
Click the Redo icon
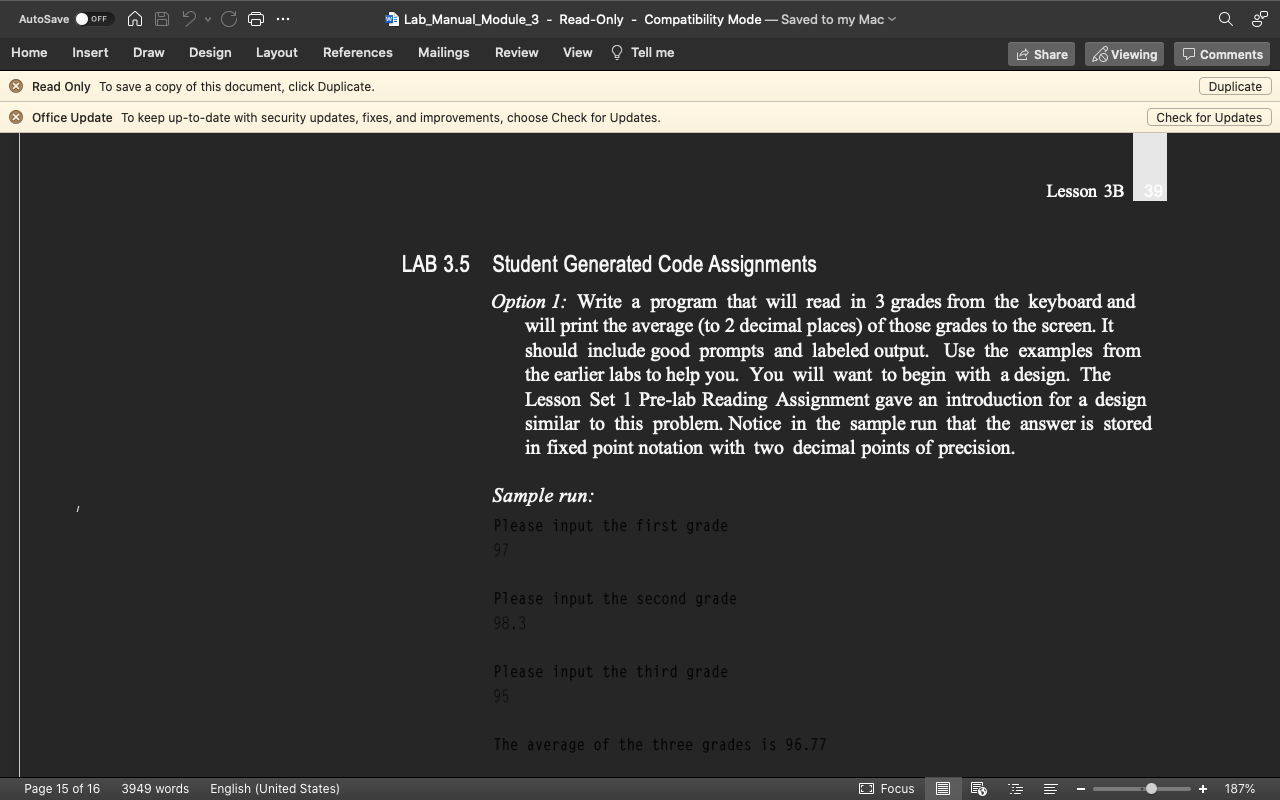229,19
